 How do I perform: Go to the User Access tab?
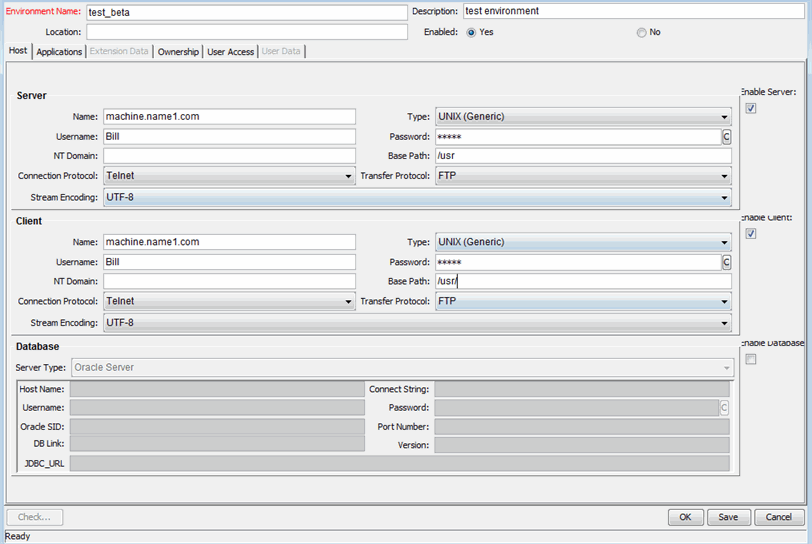click(x=231, y=51)
